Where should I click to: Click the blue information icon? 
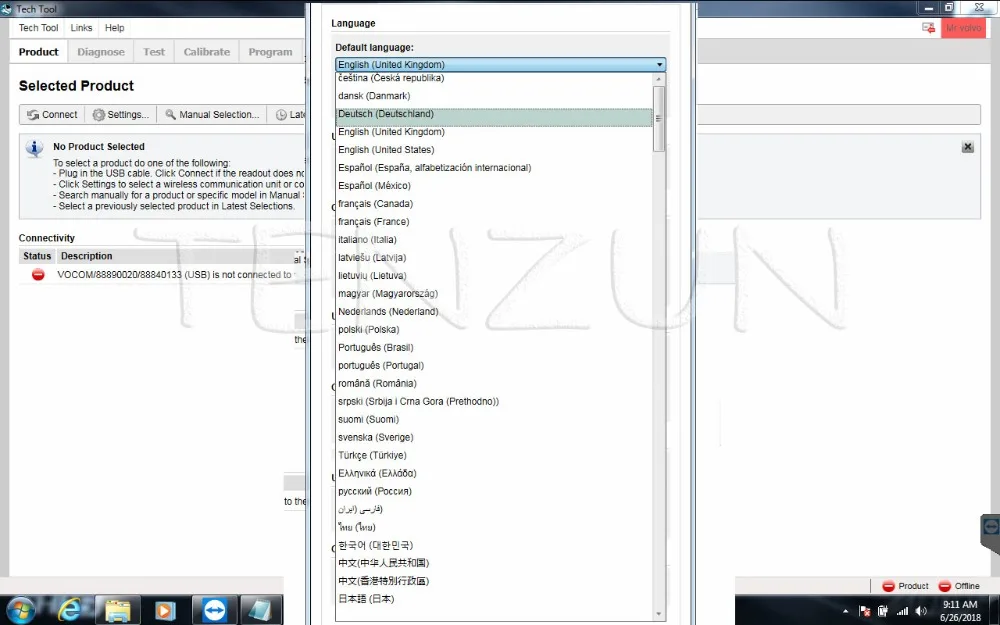pyautogui.click(x=34, y=148)
